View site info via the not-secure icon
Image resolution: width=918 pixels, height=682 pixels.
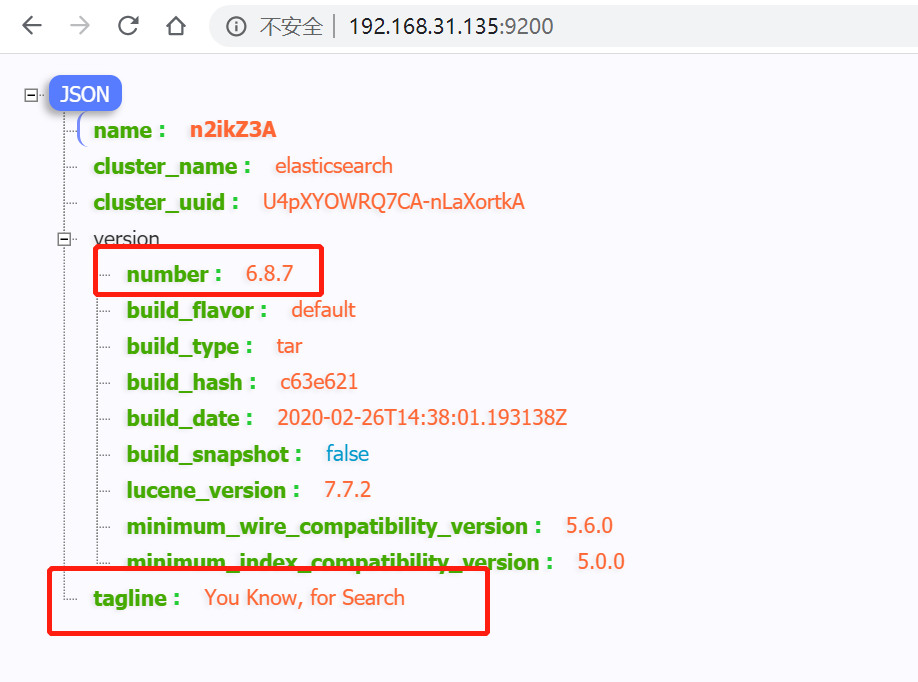(236, 26)
